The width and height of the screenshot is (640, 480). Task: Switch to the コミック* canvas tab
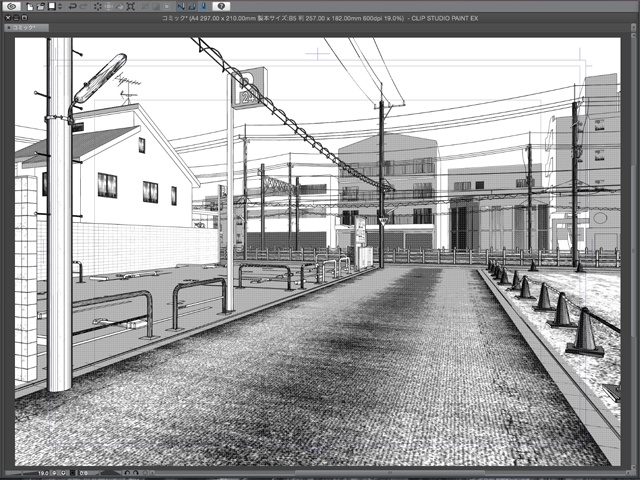27,28
